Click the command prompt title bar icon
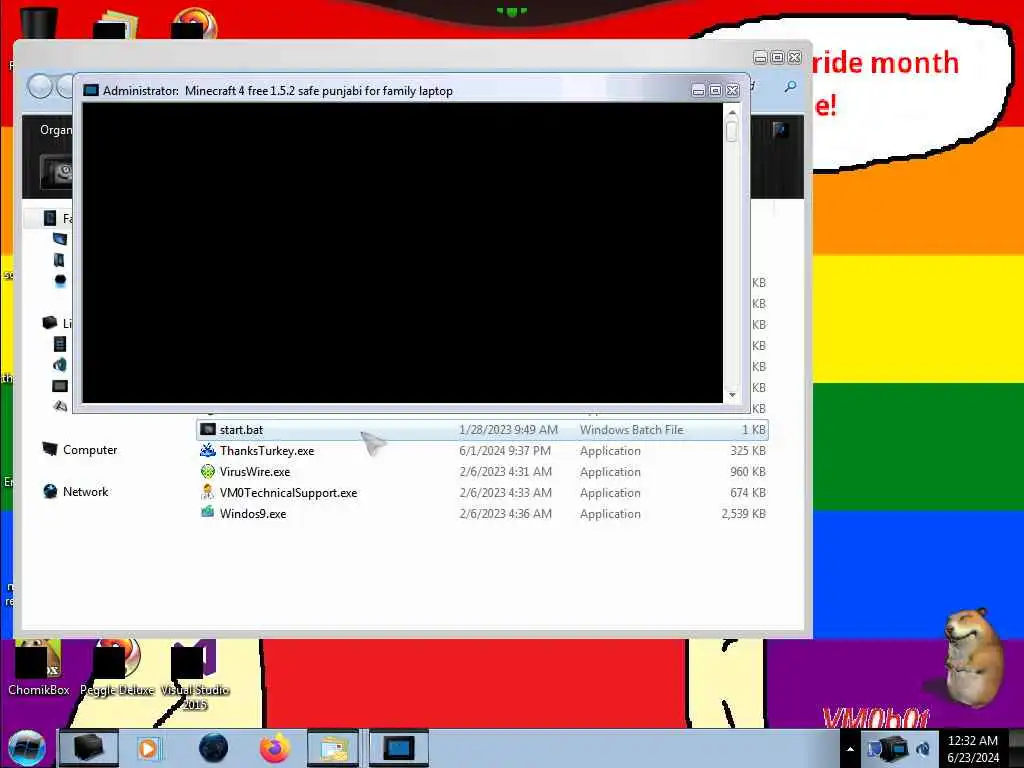This screenshot has height=768, width=1024. pos(91,91)
